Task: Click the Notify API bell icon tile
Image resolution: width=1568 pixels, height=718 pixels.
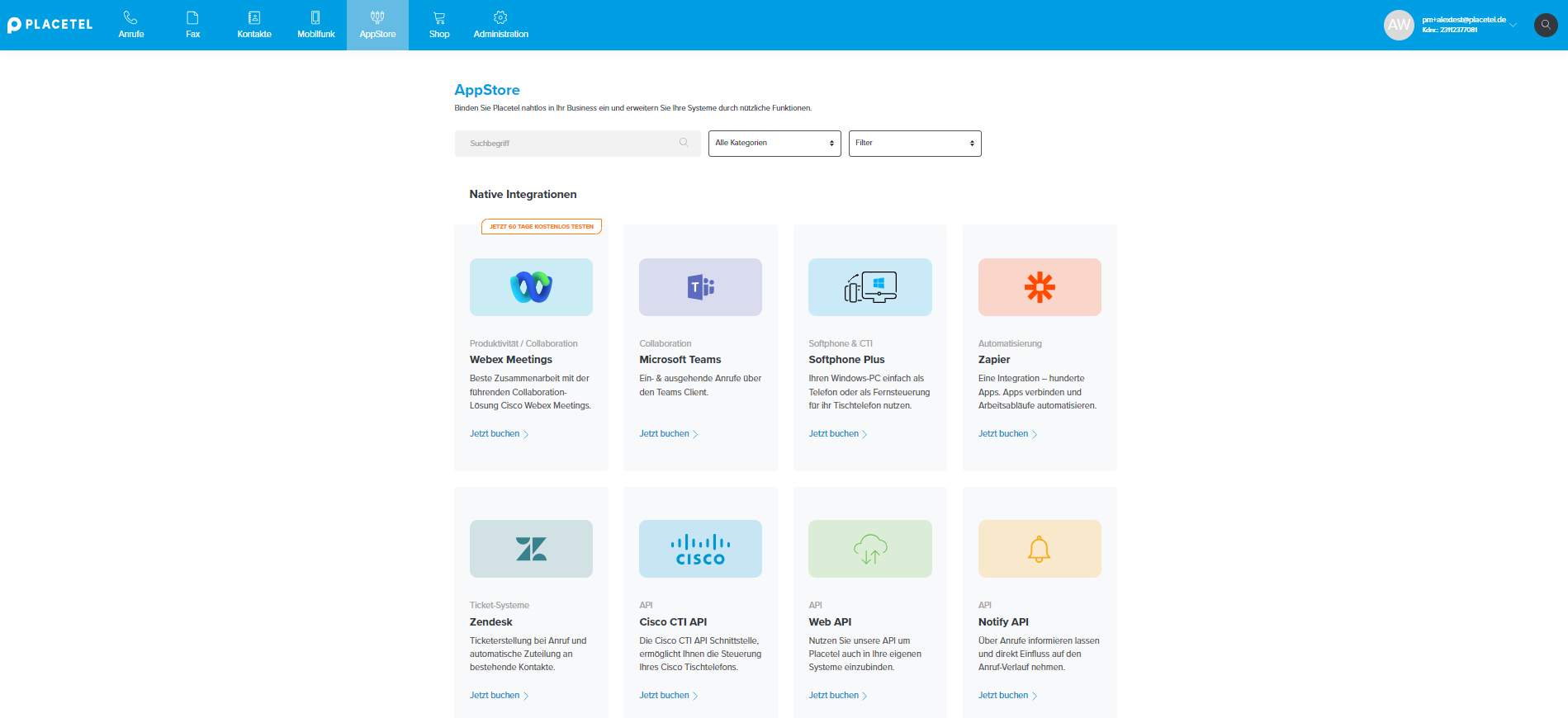Action: coord(1040,549)
